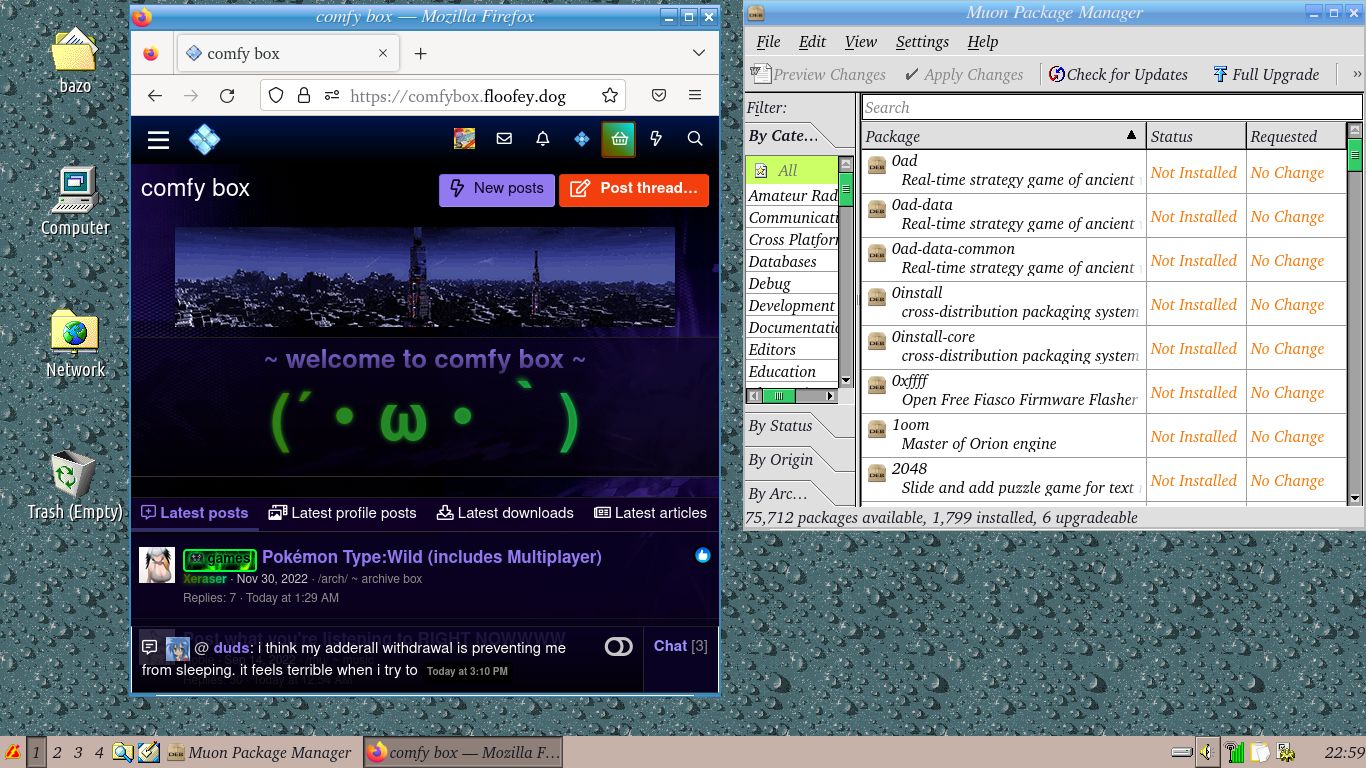Open the Firefox Pocket save icon

tap(659, 96)
